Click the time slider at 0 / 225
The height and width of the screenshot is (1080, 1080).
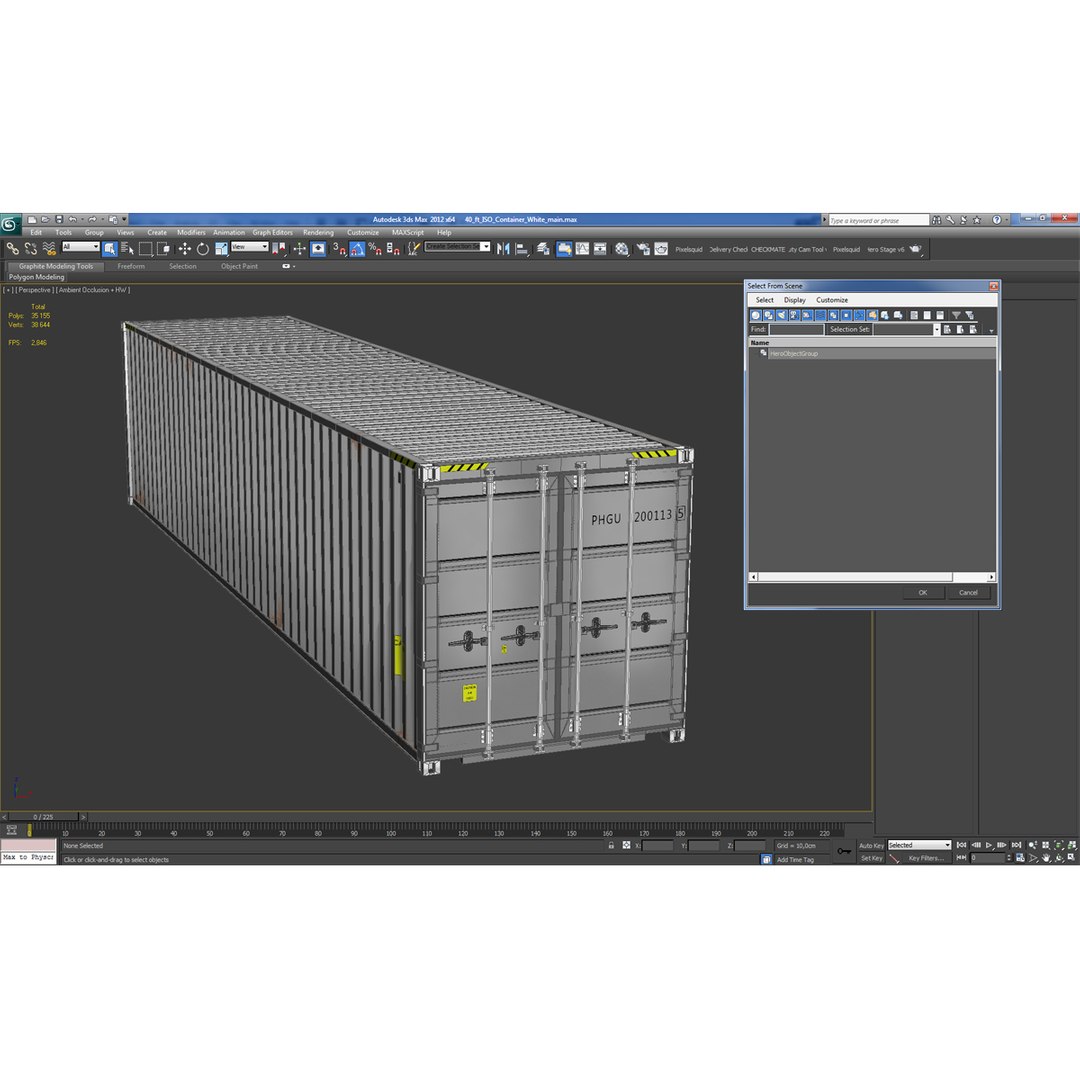[x=43, y=817]
